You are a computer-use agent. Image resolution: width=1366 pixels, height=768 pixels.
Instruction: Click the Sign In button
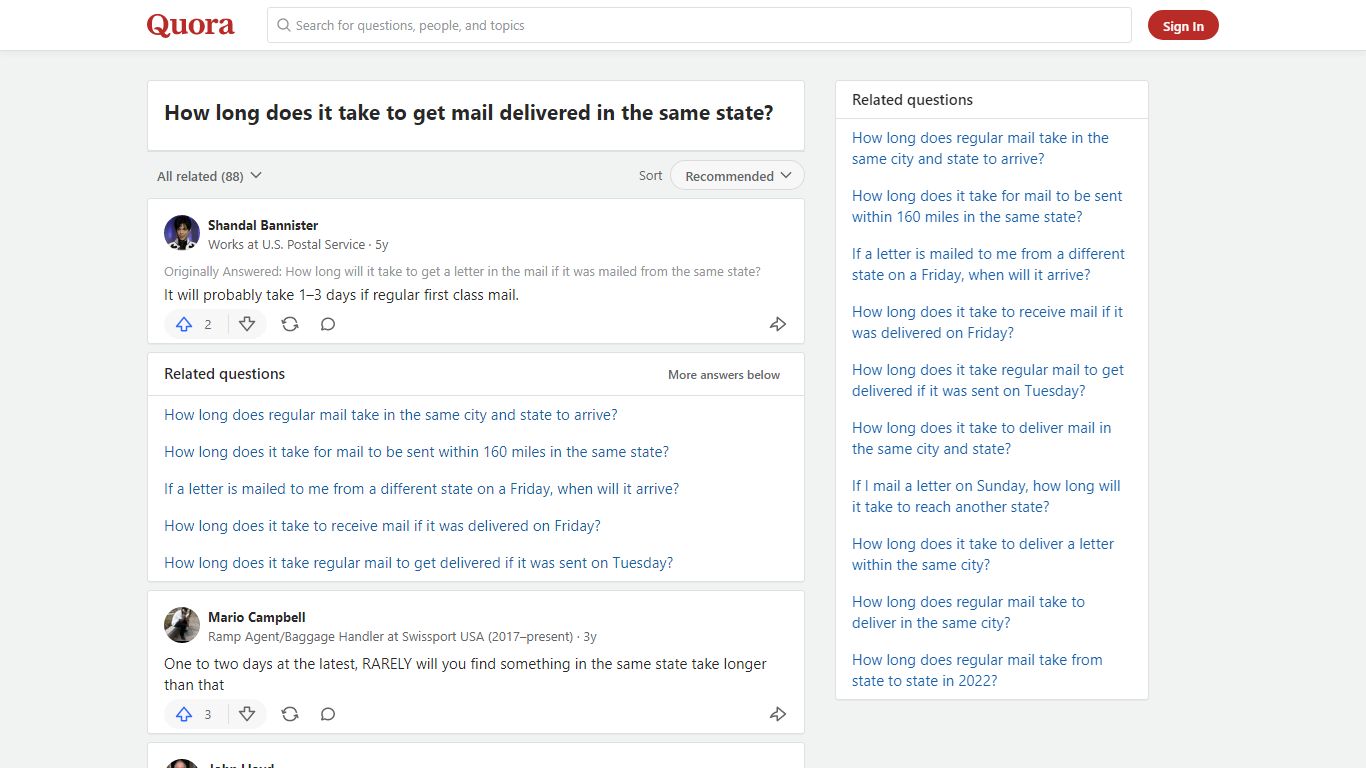click(1183, 26)
